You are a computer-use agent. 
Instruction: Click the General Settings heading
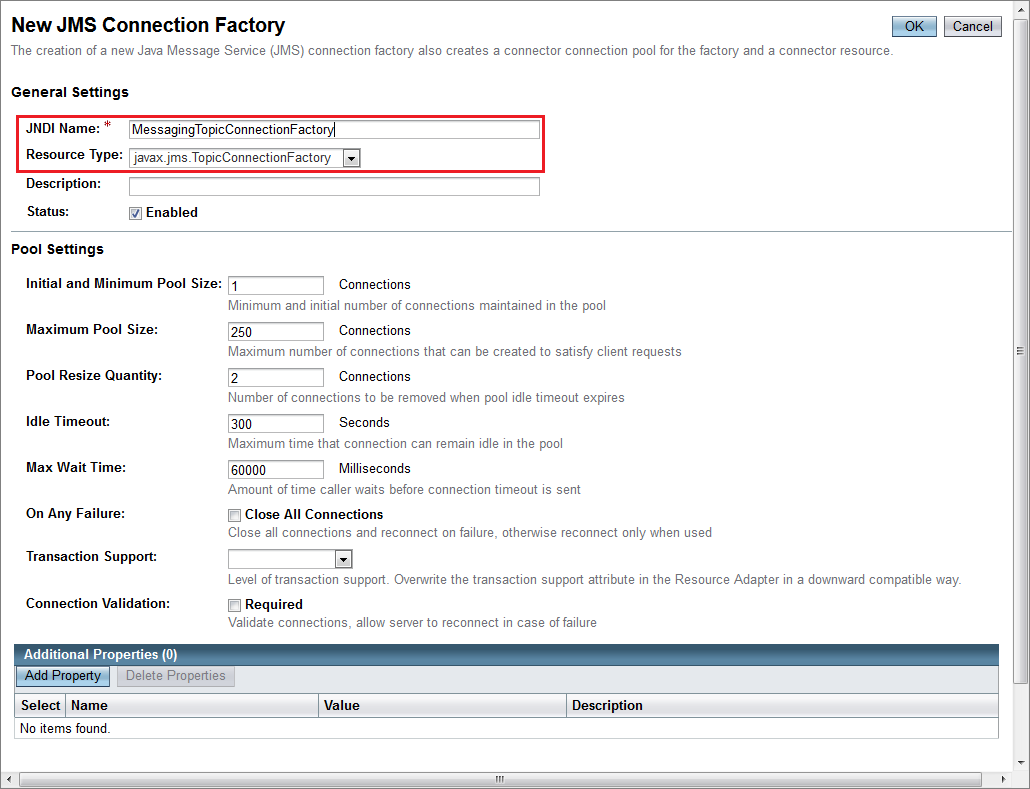tap(70, 93)
